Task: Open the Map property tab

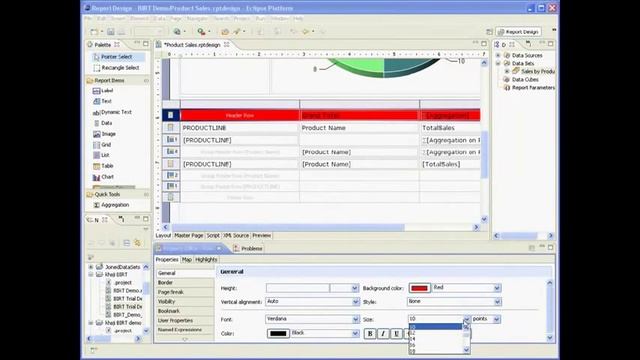Action: tap(187, 260)
